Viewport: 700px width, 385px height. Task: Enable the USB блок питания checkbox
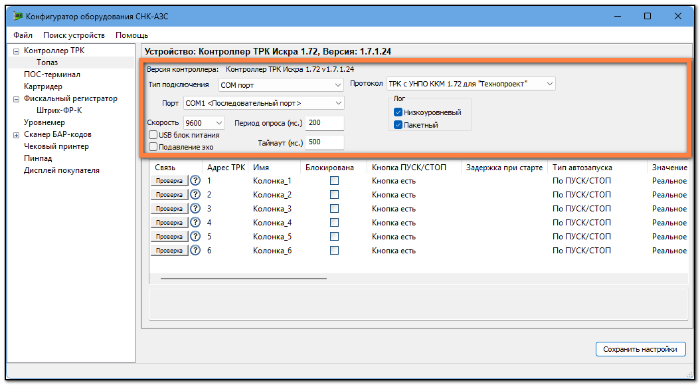[153, 134]
